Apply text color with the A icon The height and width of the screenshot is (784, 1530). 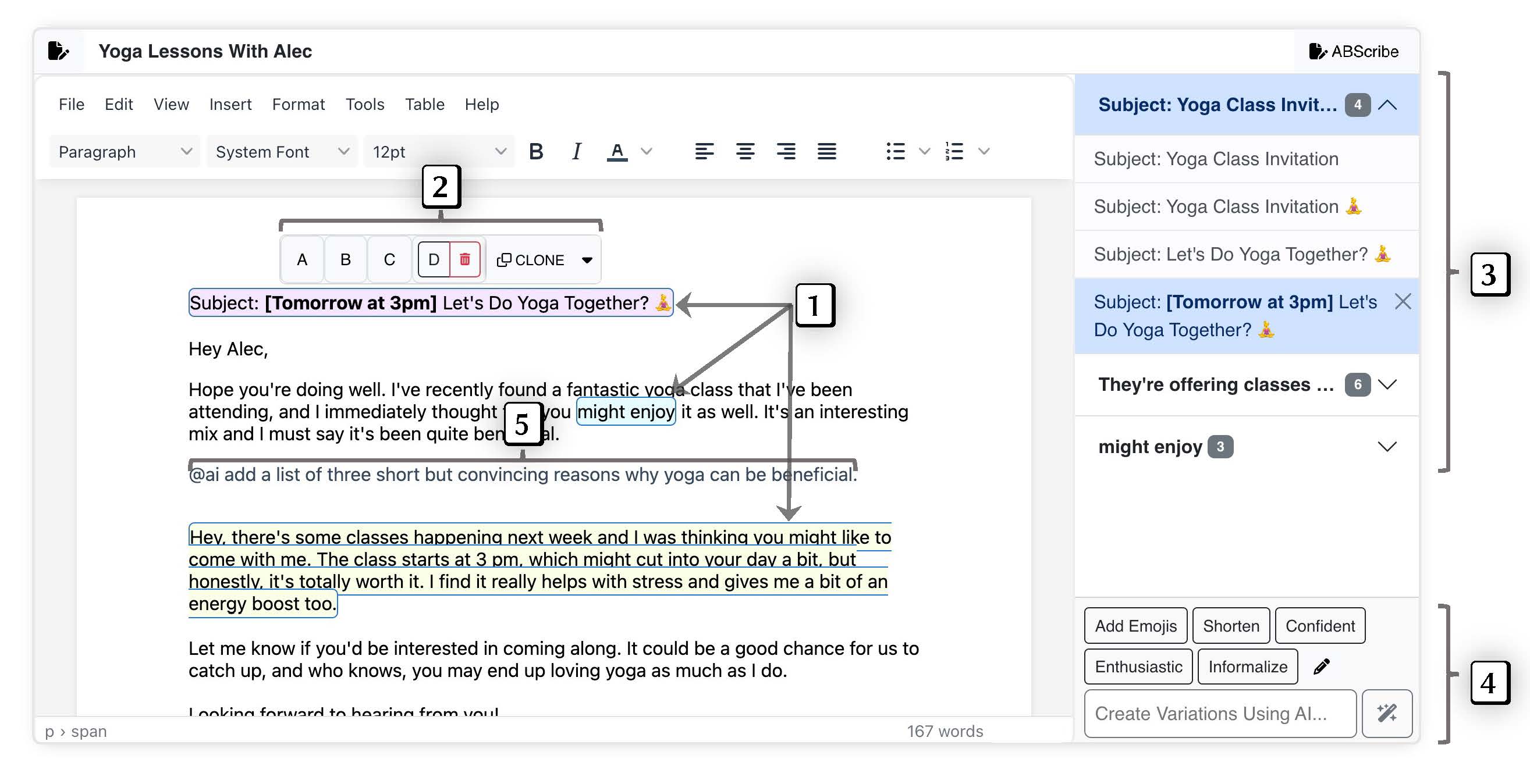pos(617,152)
